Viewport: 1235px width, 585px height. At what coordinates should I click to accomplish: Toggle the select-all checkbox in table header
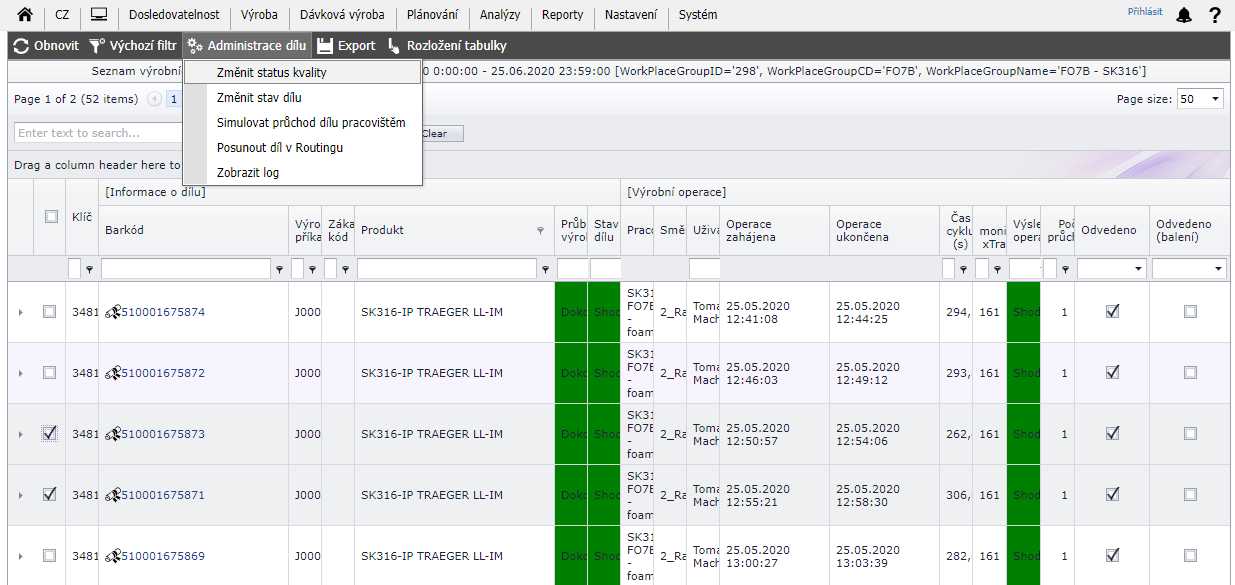click(51, 216)
